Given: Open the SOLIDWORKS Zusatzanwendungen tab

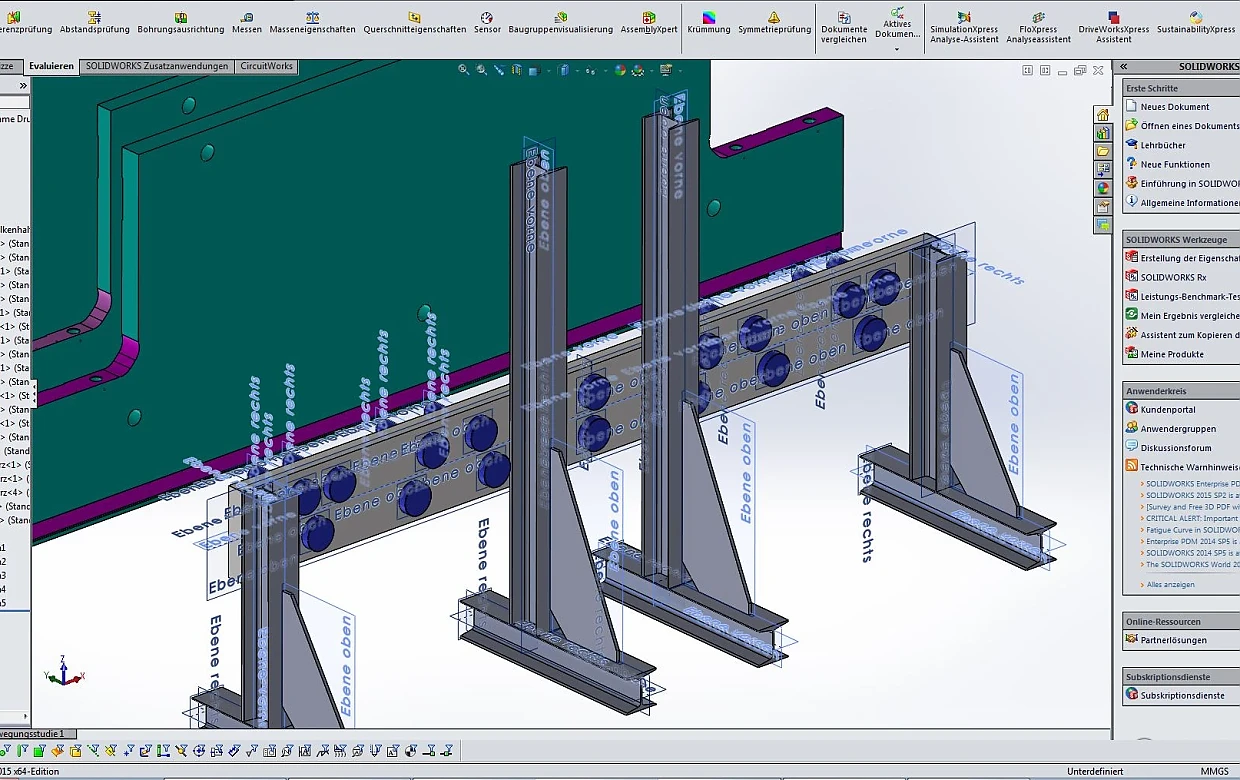Looking at the screenshot, I should (157, 66).
